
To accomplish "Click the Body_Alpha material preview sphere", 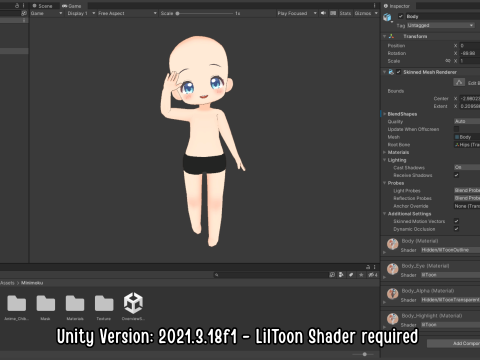I will 393,294.
